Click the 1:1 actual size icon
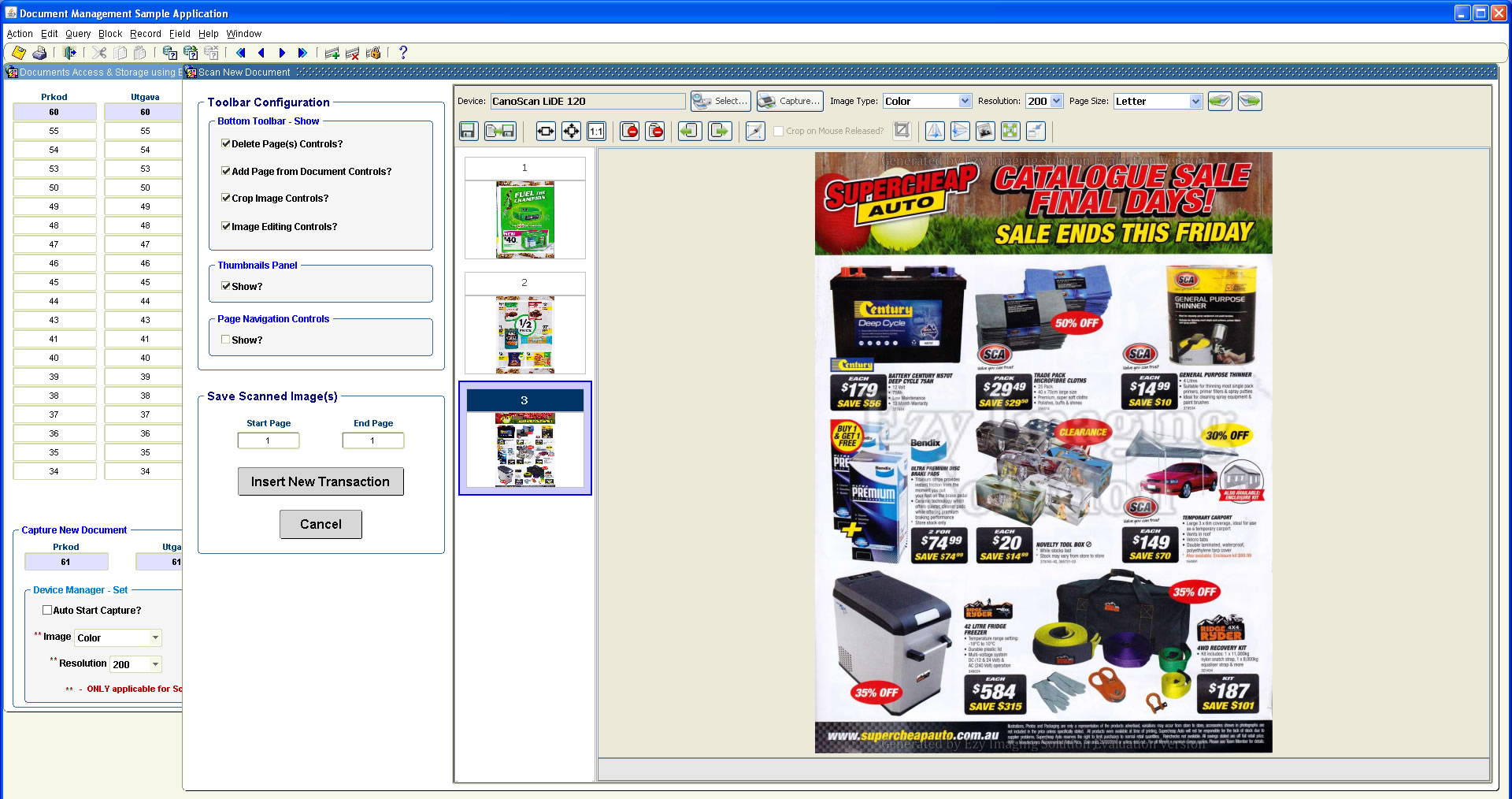The image size is (1512, 799). (596, 131)
